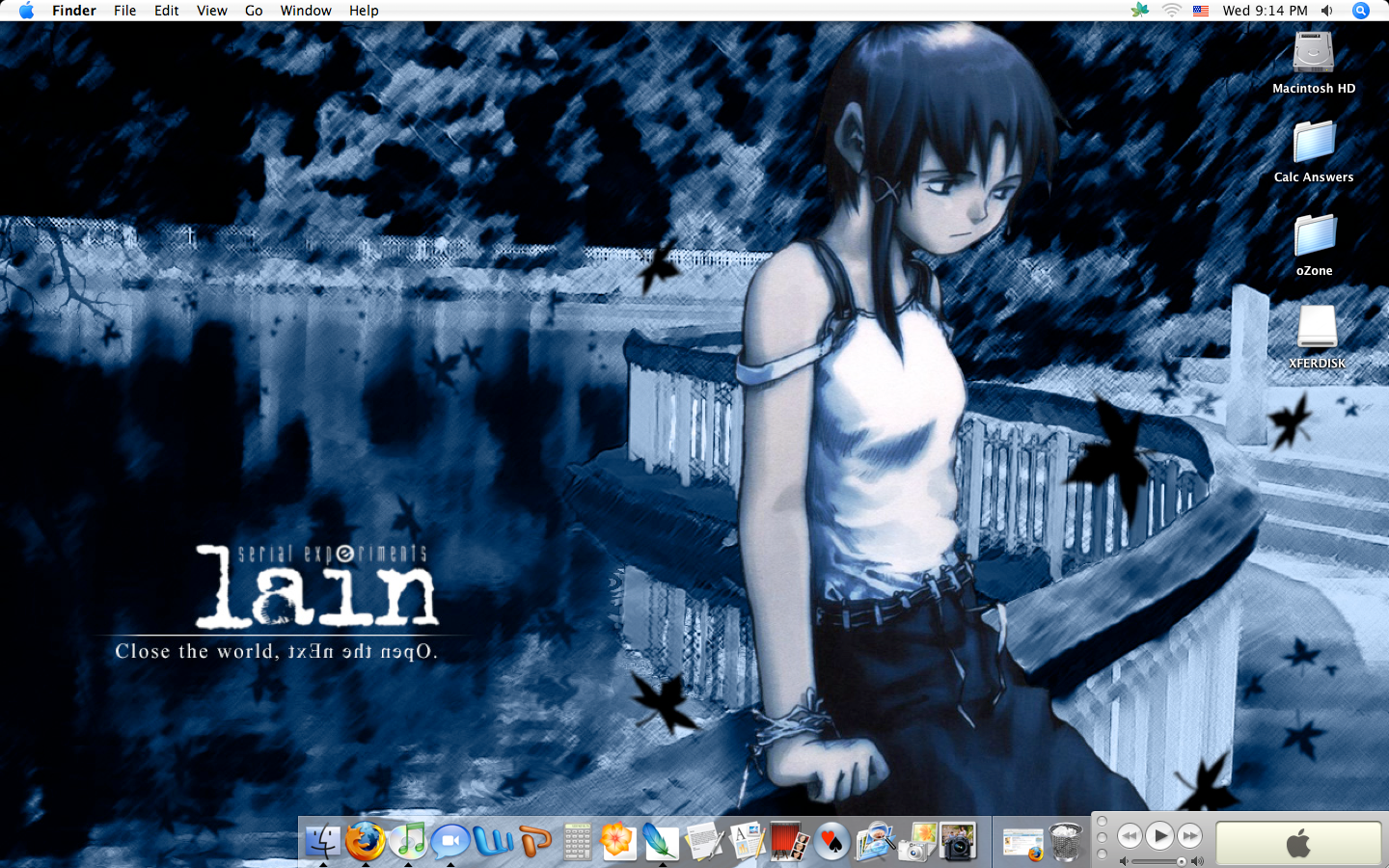Viewport: 1389px width, 868px height.
Task: Open iChat speech bubble dock icon
Action: tap(449, 841)
